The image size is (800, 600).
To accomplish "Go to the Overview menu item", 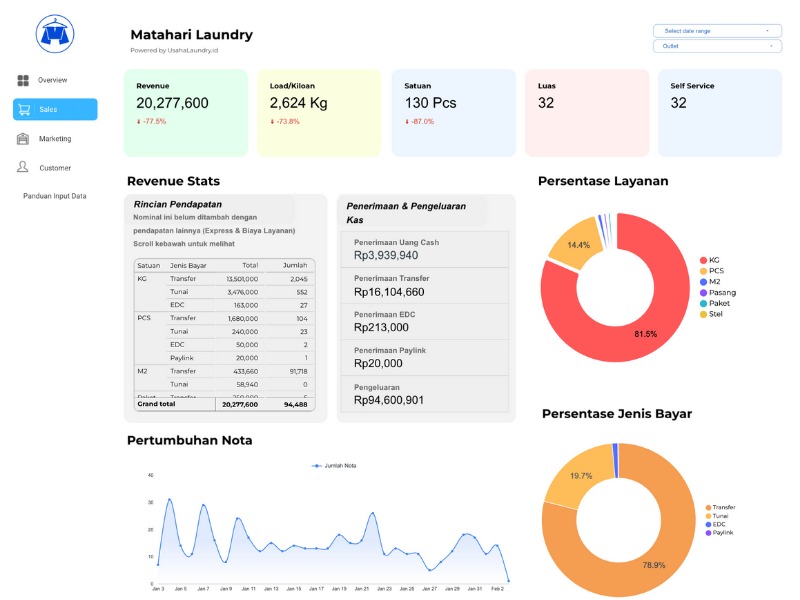I will tap(52, 80).
